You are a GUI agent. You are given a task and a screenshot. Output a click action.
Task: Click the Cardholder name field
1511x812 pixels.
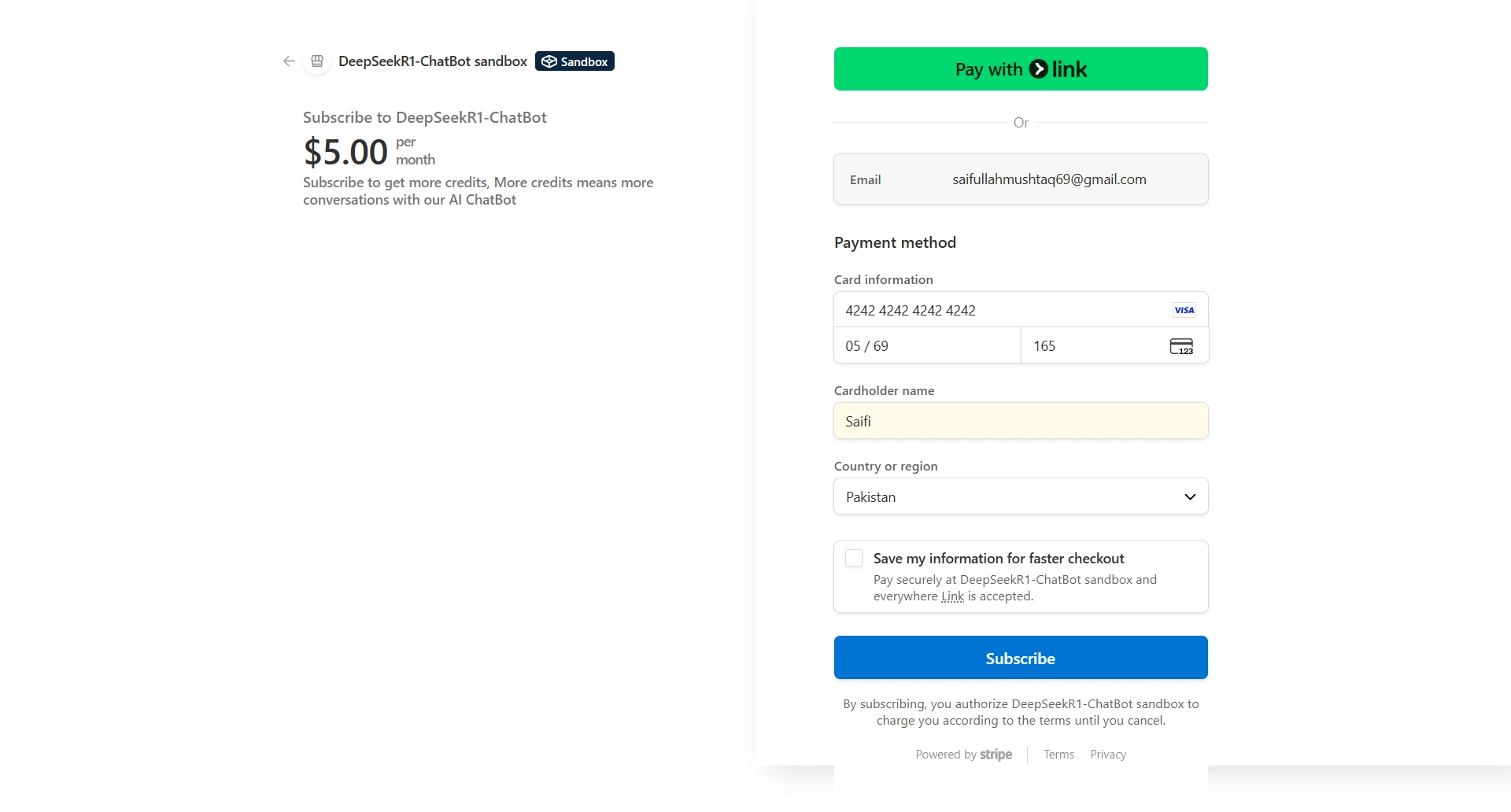(1021, 421)
